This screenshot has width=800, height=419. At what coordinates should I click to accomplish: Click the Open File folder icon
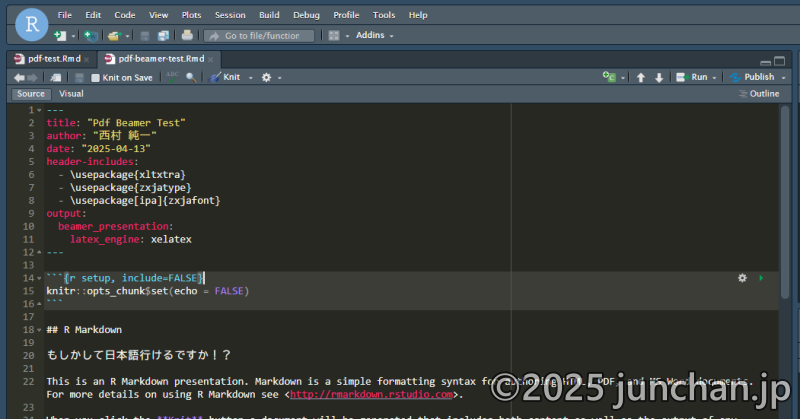coord(113,35)
